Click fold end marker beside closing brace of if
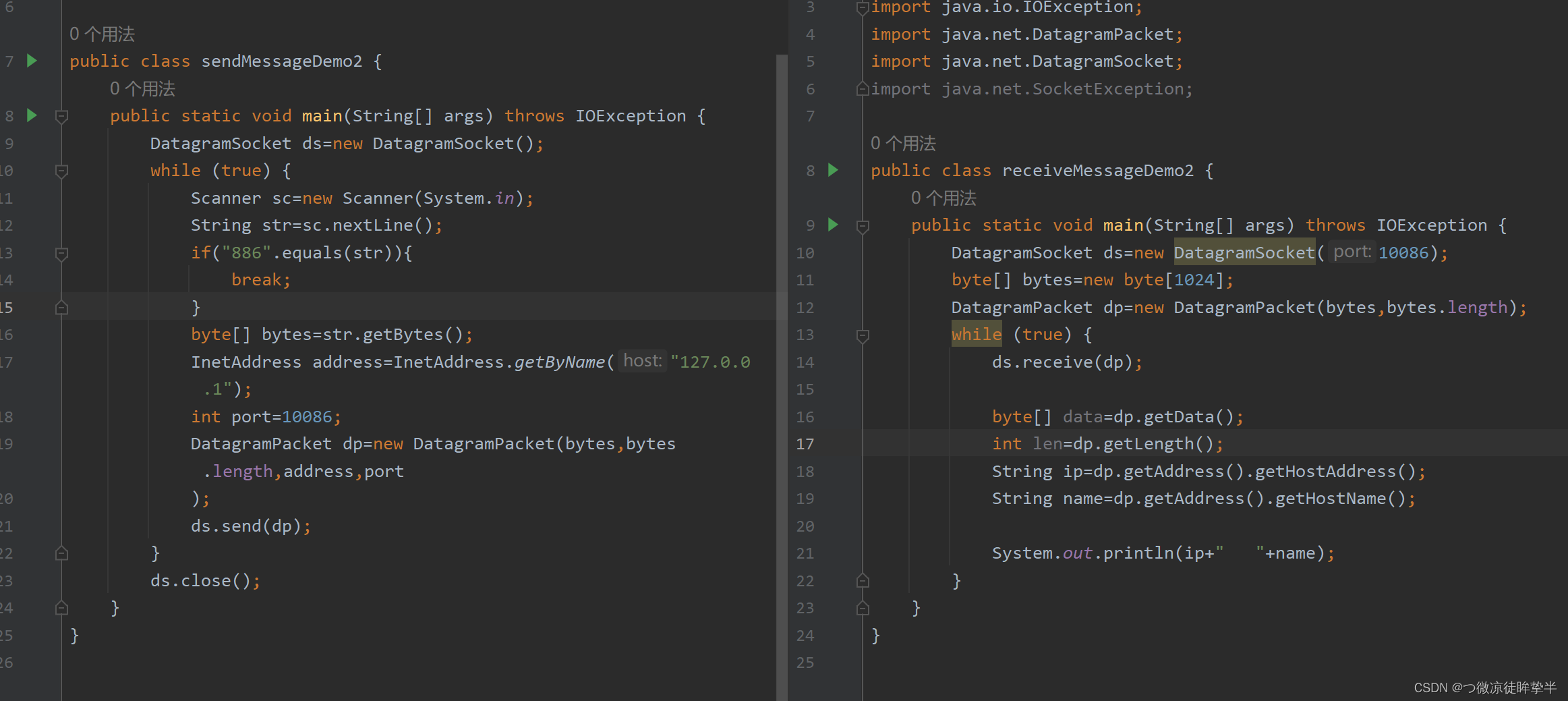Screen dimensions: 1568x701 click(61, 308)
